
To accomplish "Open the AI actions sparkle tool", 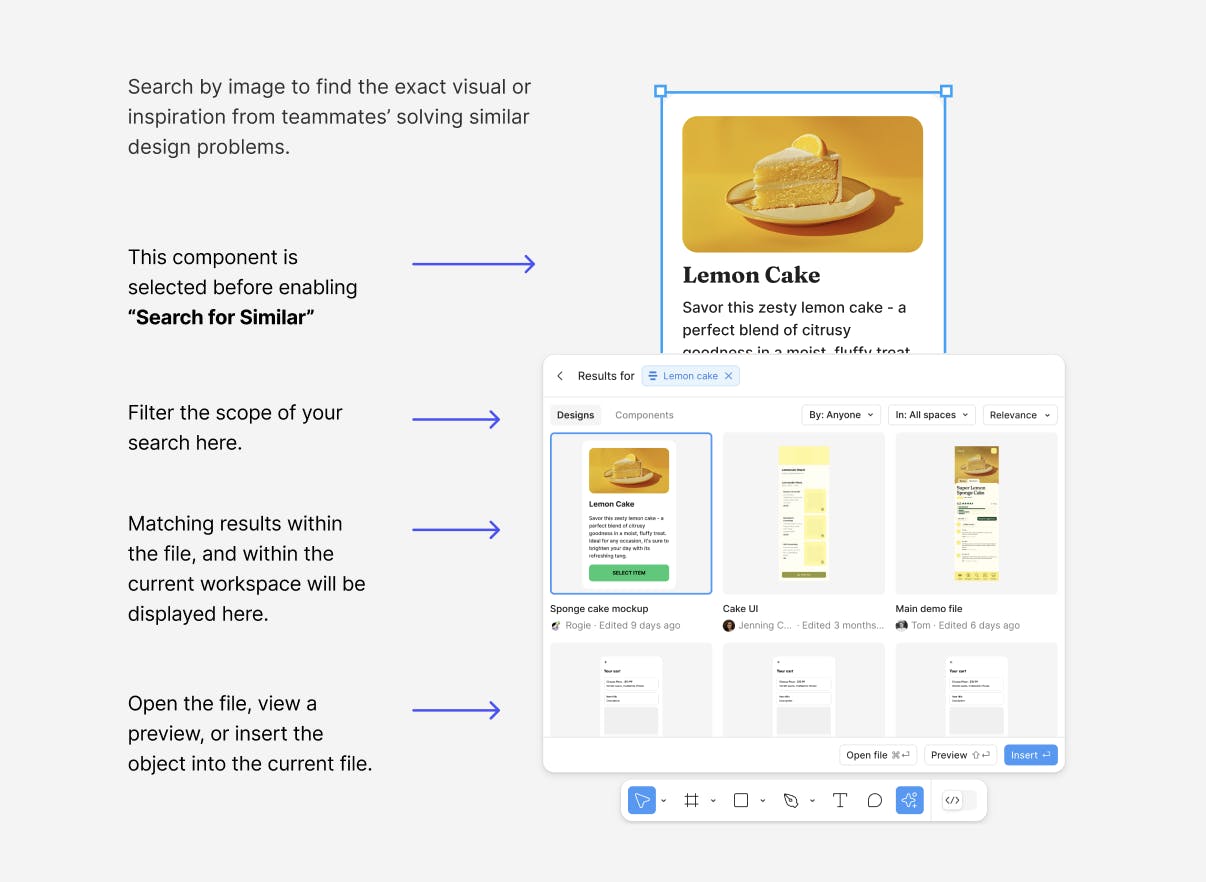I will tap(910, 800).
